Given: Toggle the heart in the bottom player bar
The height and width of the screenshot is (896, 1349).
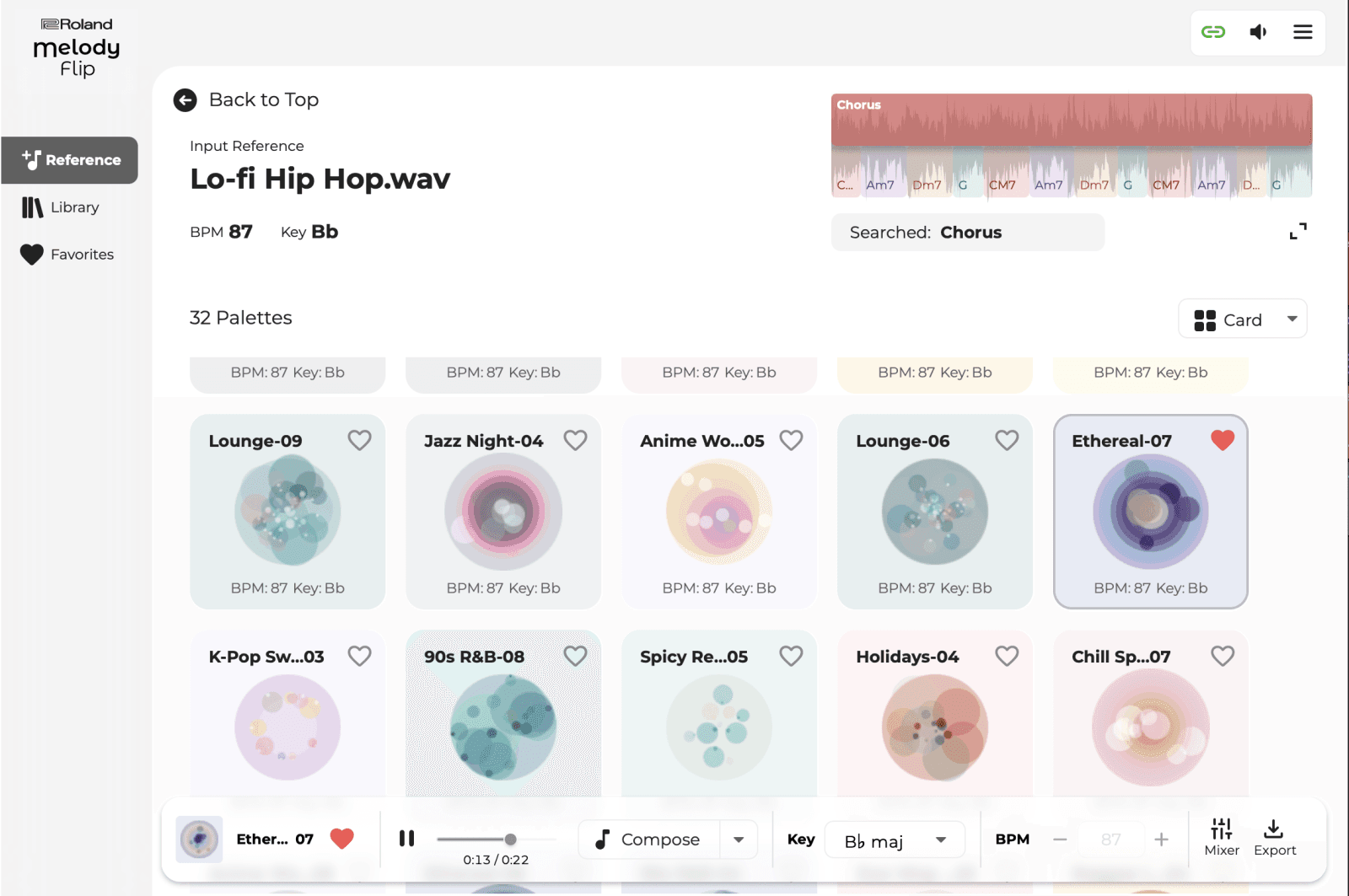Looking at the screenshot, I should (x=341, y=839).
